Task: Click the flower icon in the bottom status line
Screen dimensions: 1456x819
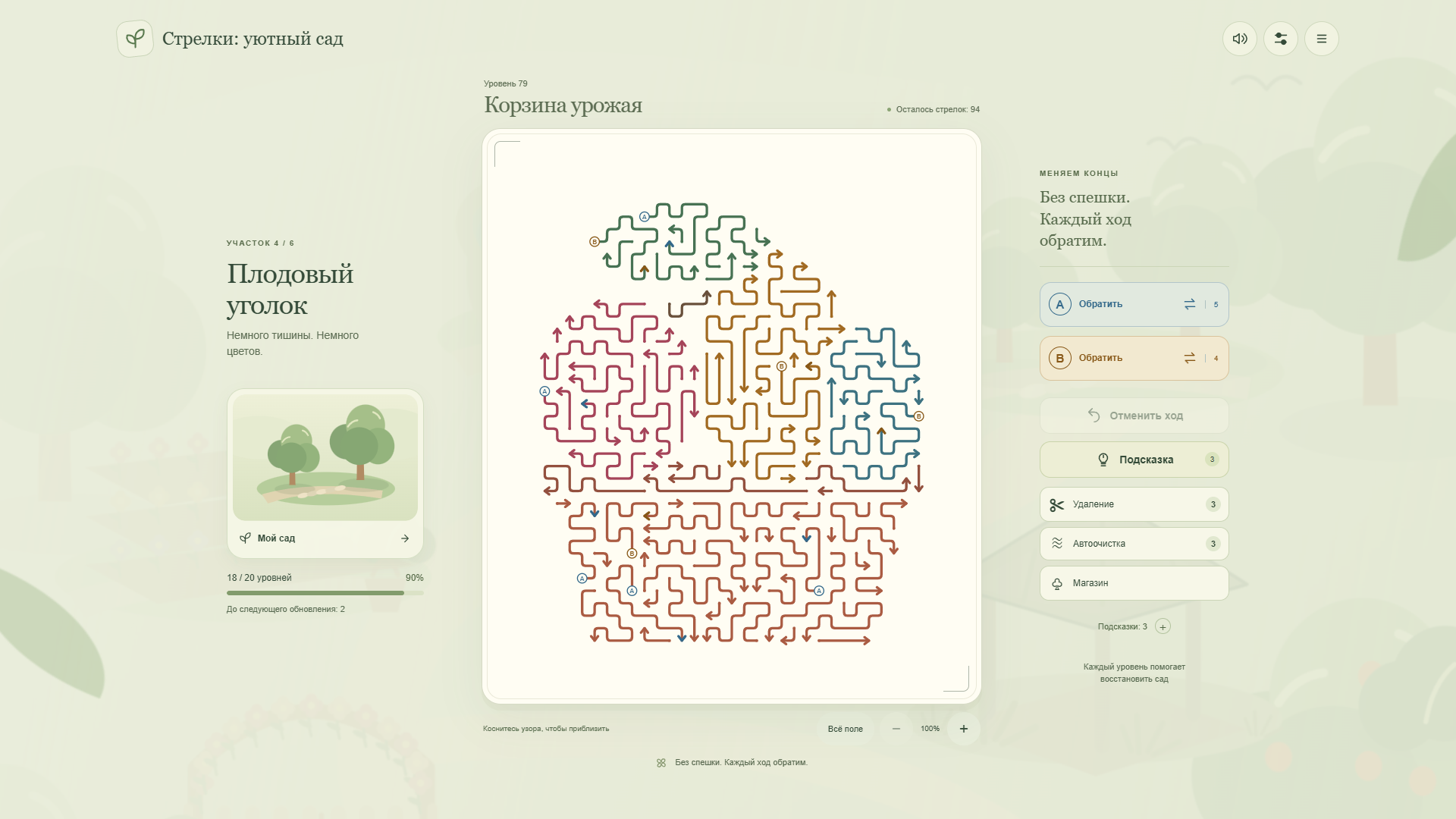Action: [x=661, y=763]
